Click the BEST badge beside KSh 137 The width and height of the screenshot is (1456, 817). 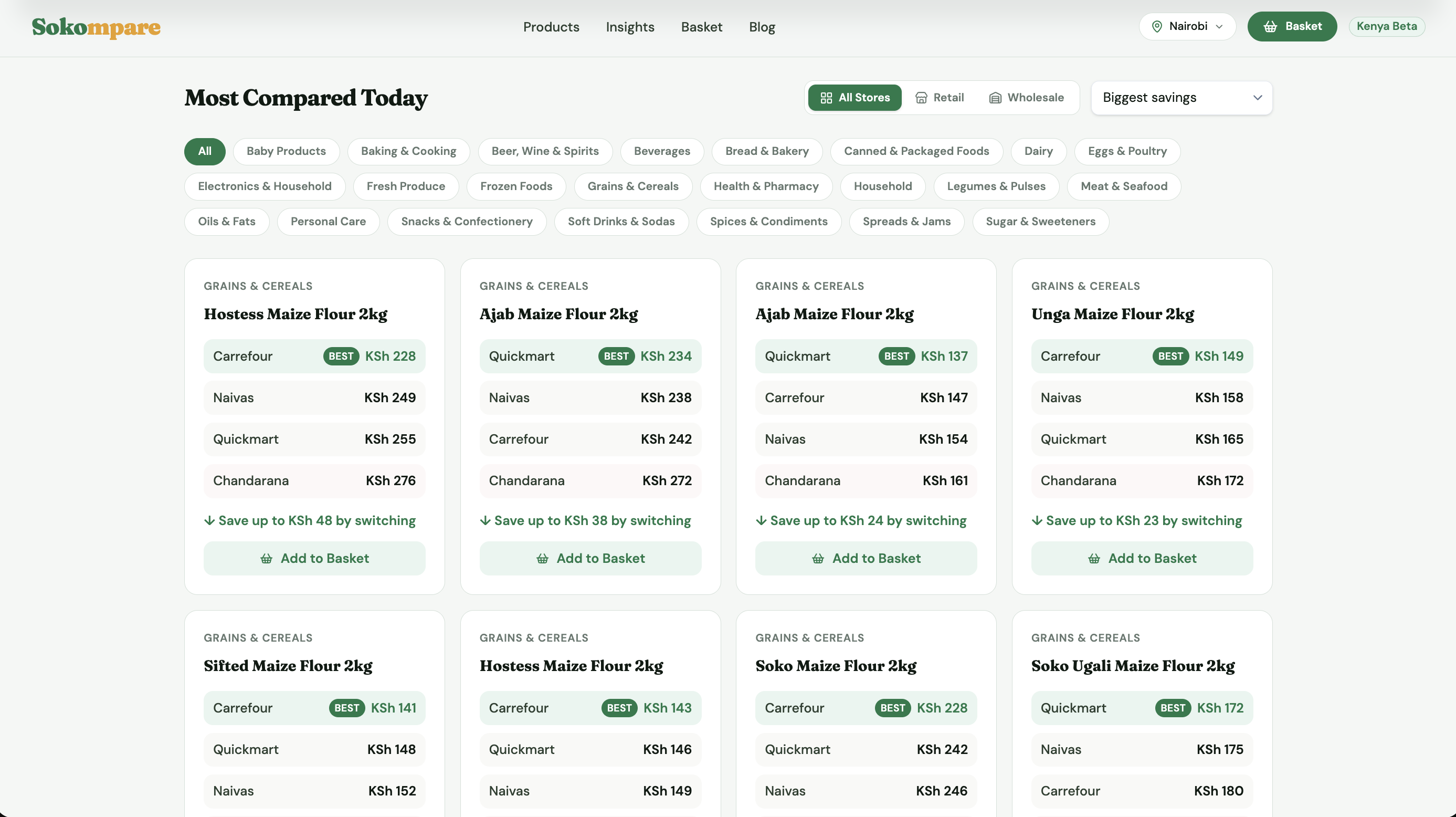coord(896,356)
